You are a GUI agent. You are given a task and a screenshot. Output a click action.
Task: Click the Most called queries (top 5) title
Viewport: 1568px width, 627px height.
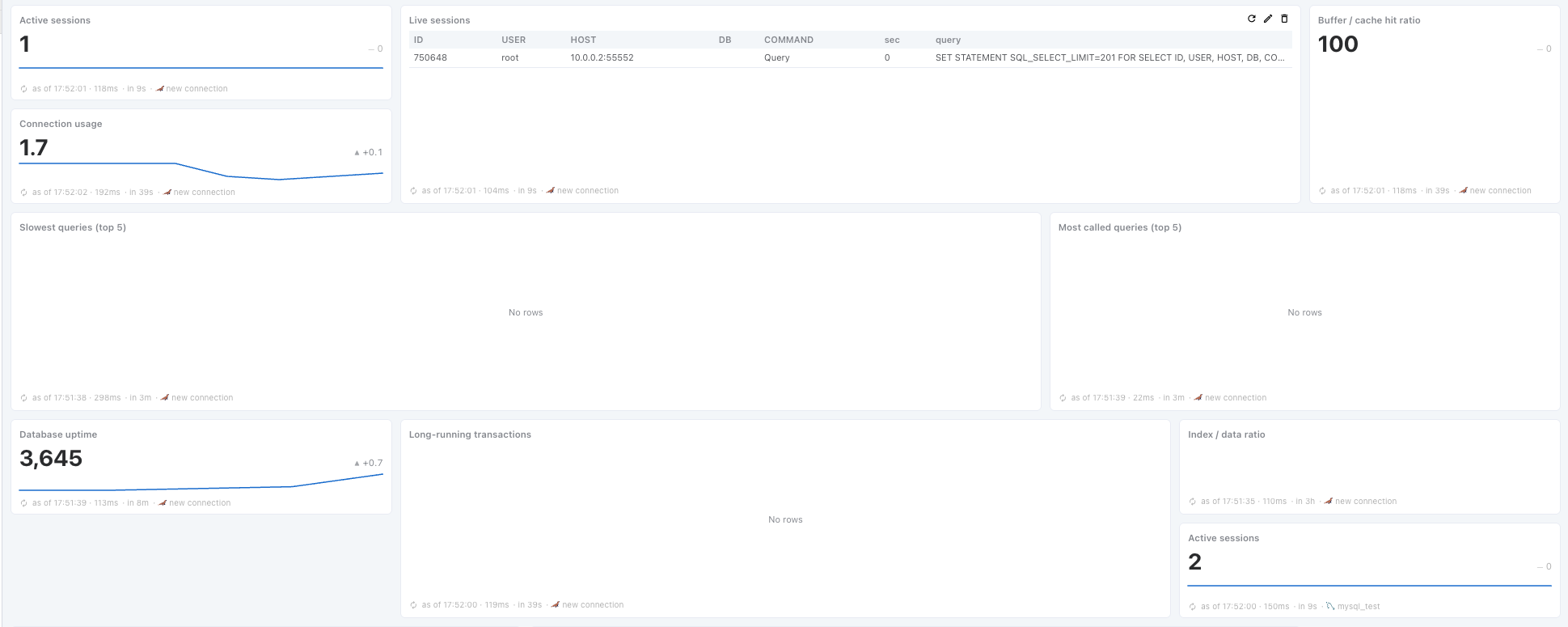pyautogui.click(x=1120, y=227)
